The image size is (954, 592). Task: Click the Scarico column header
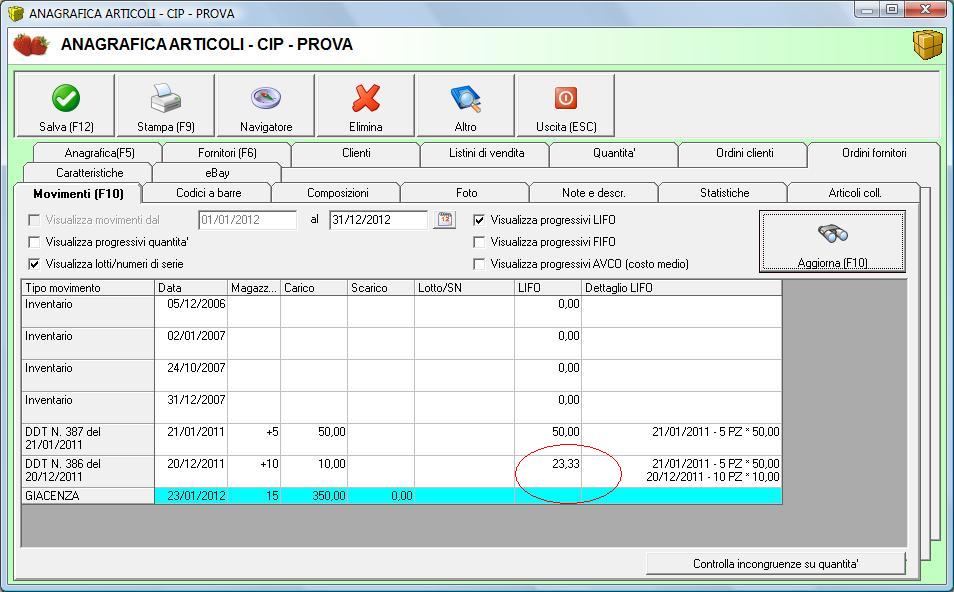point(381,288)
